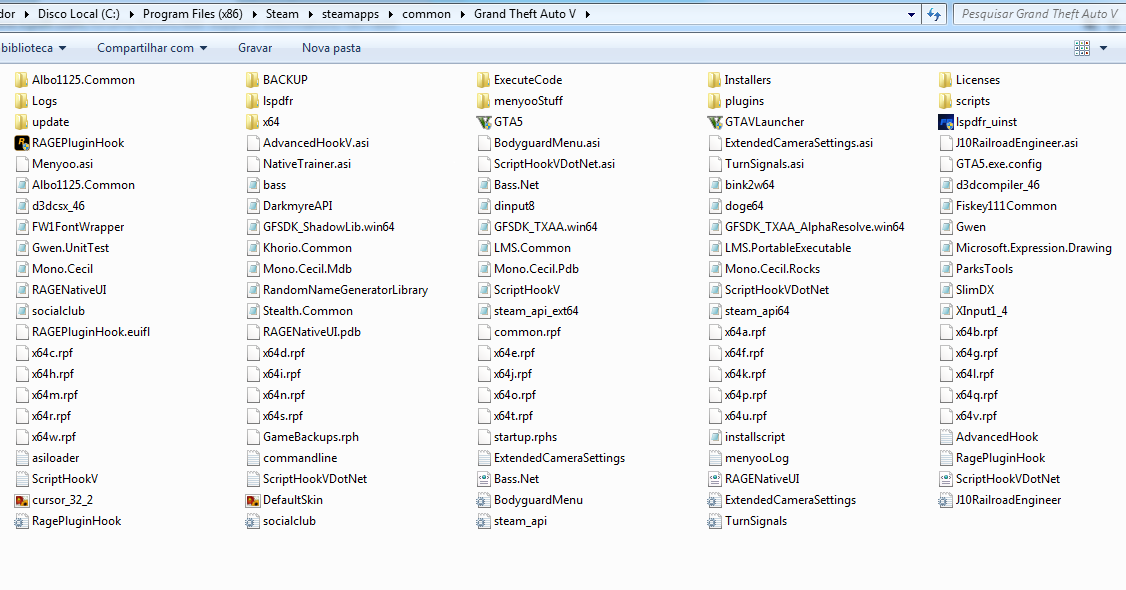Click the Gravar toolbar button
Screen dimensions: 1126x590
tap(255, 48)
